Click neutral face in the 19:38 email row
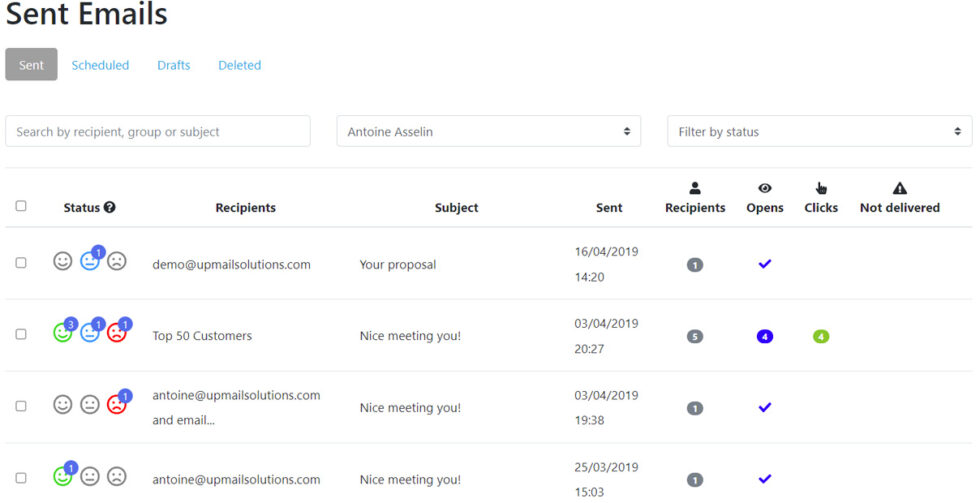Screen dimensions: 980x503 click(x=89, y=404)
